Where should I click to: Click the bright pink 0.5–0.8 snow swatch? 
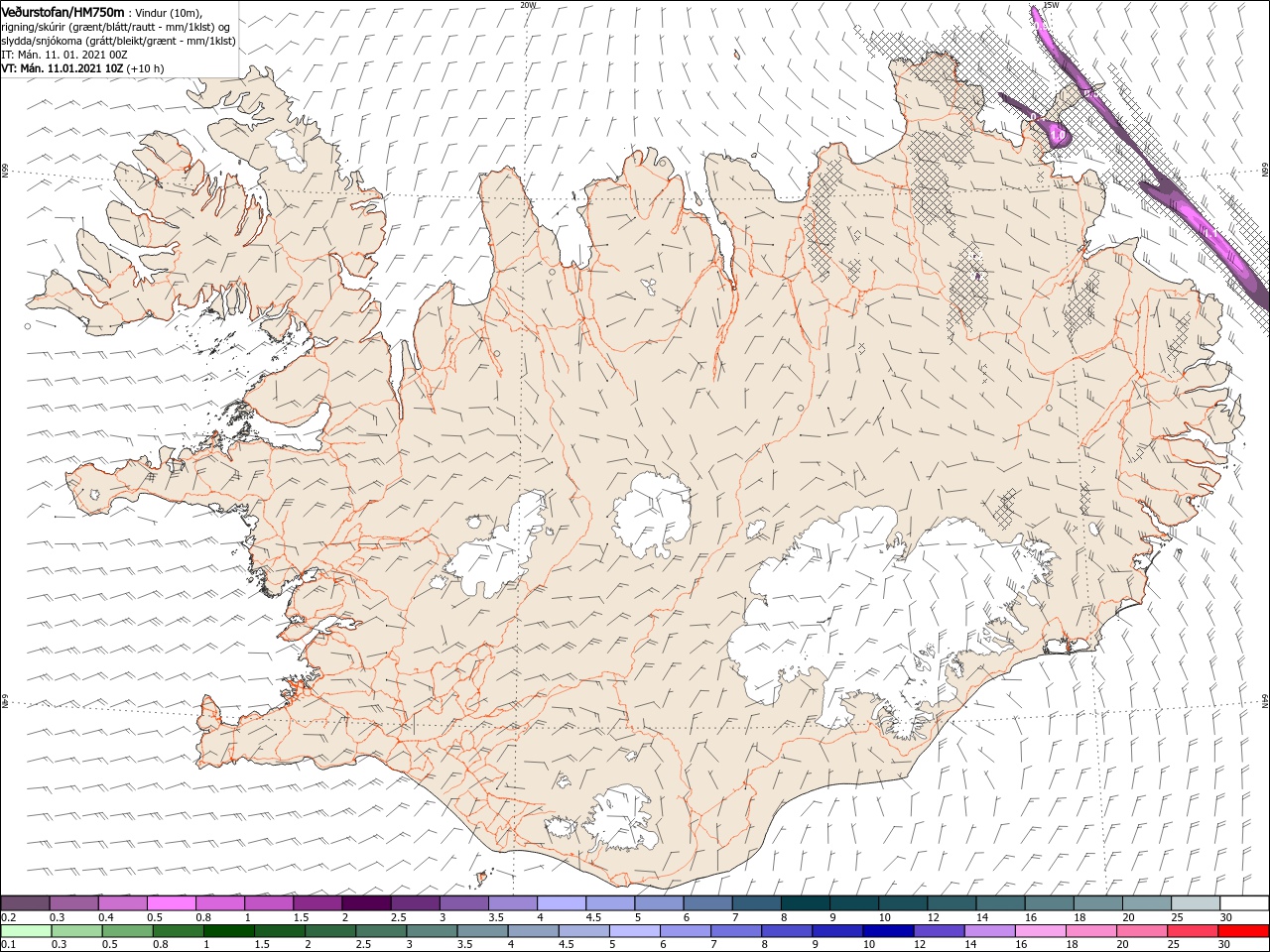click(172, 903)
